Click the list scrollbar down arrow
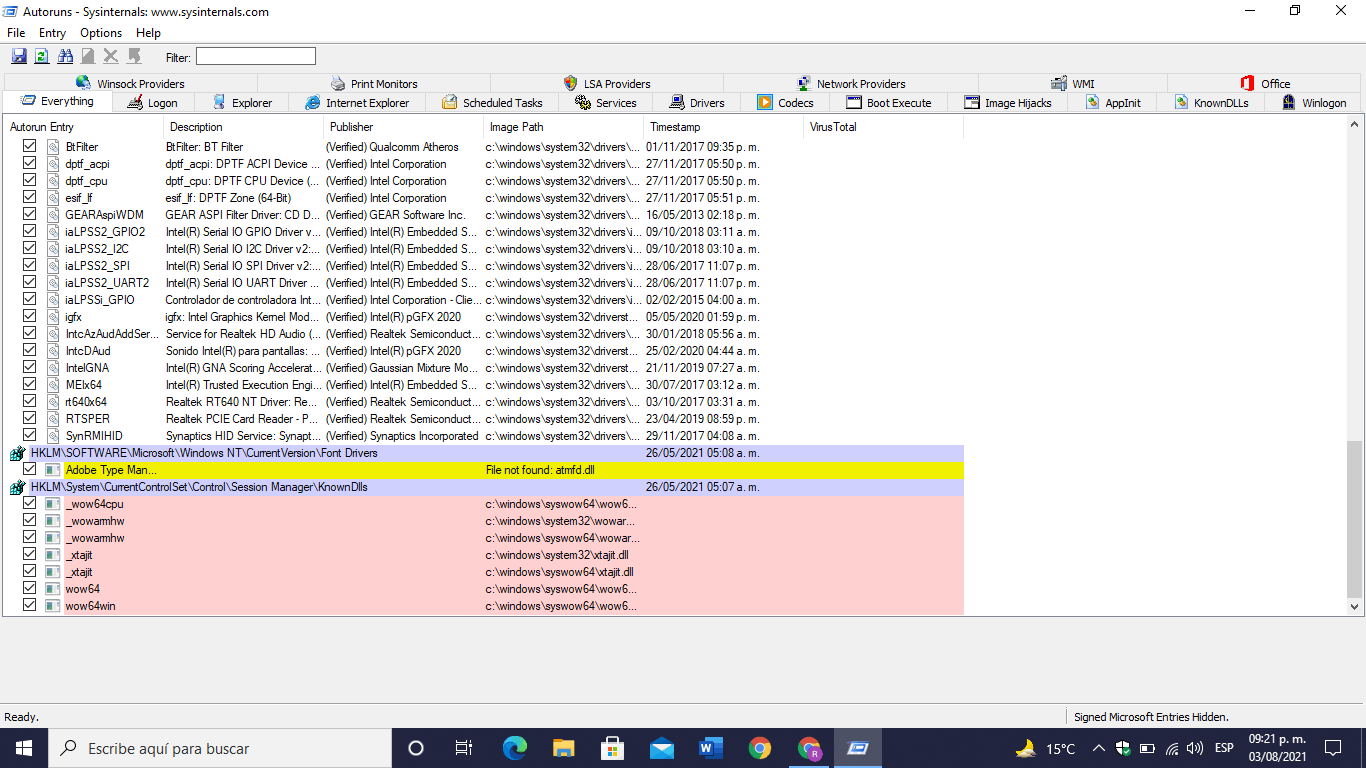This screenshot has height=768, width=1366. pyautogui.click(x=1355, y=607)
